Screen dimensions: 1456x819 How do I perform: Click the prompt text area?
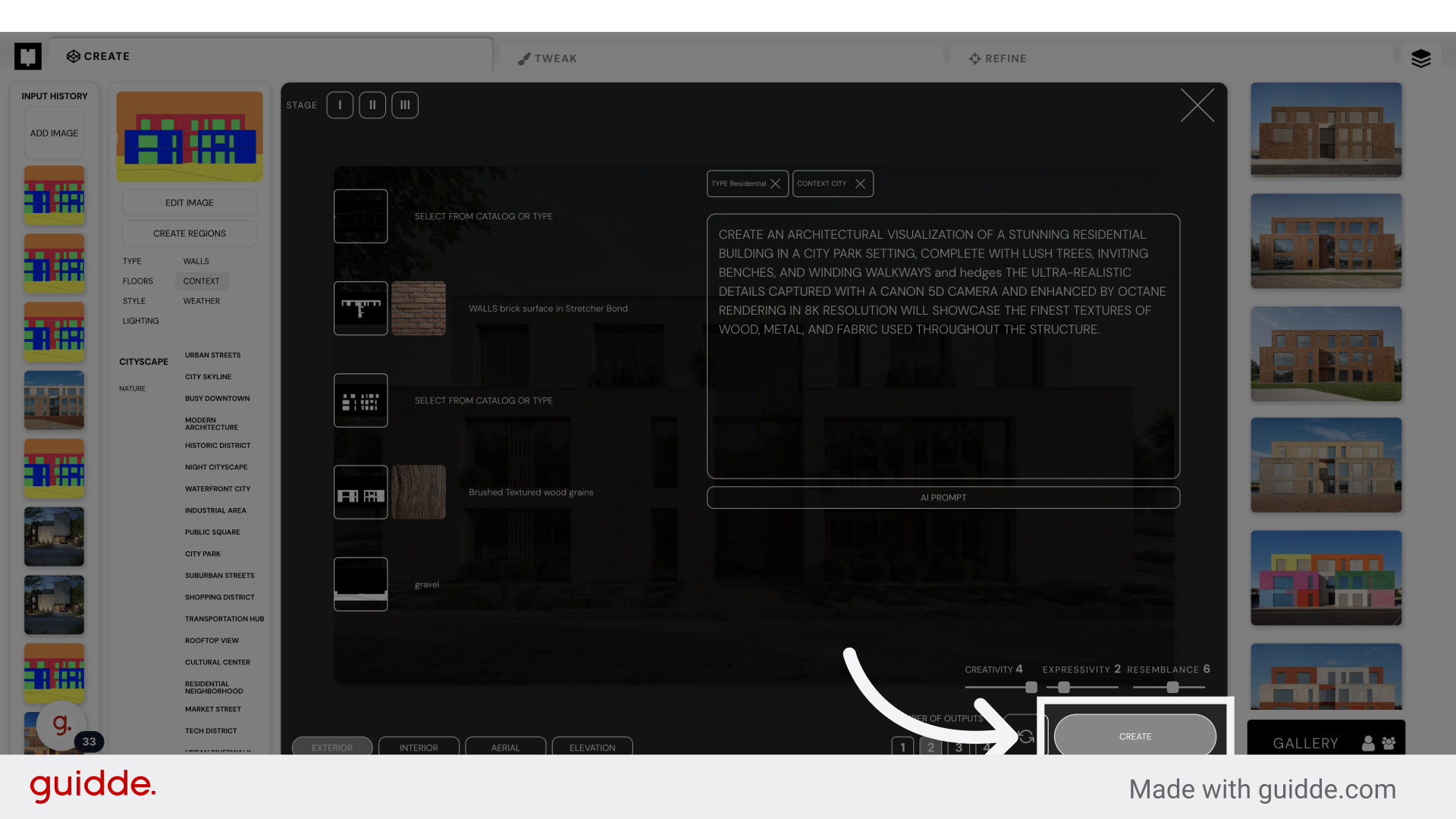[x=943, y=346]
